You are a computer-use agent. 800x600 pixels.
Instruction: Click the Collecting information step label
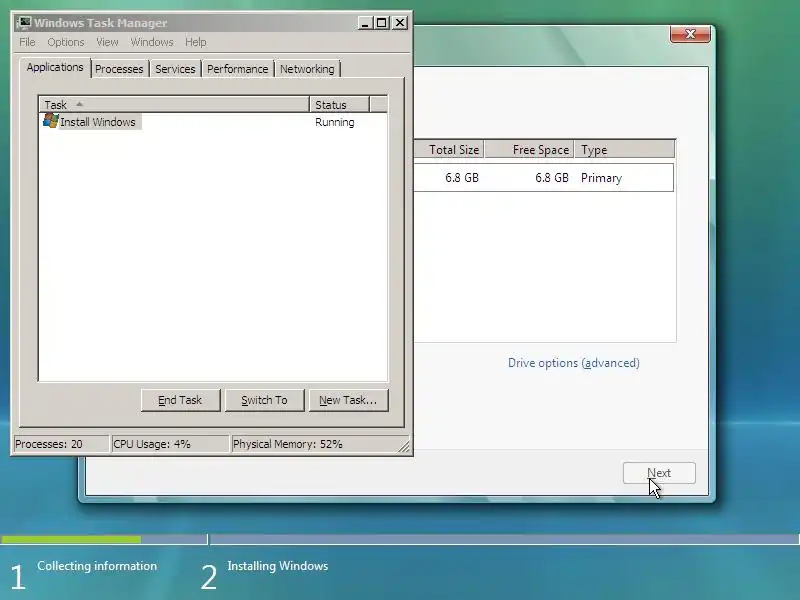(x=97, y=566)
